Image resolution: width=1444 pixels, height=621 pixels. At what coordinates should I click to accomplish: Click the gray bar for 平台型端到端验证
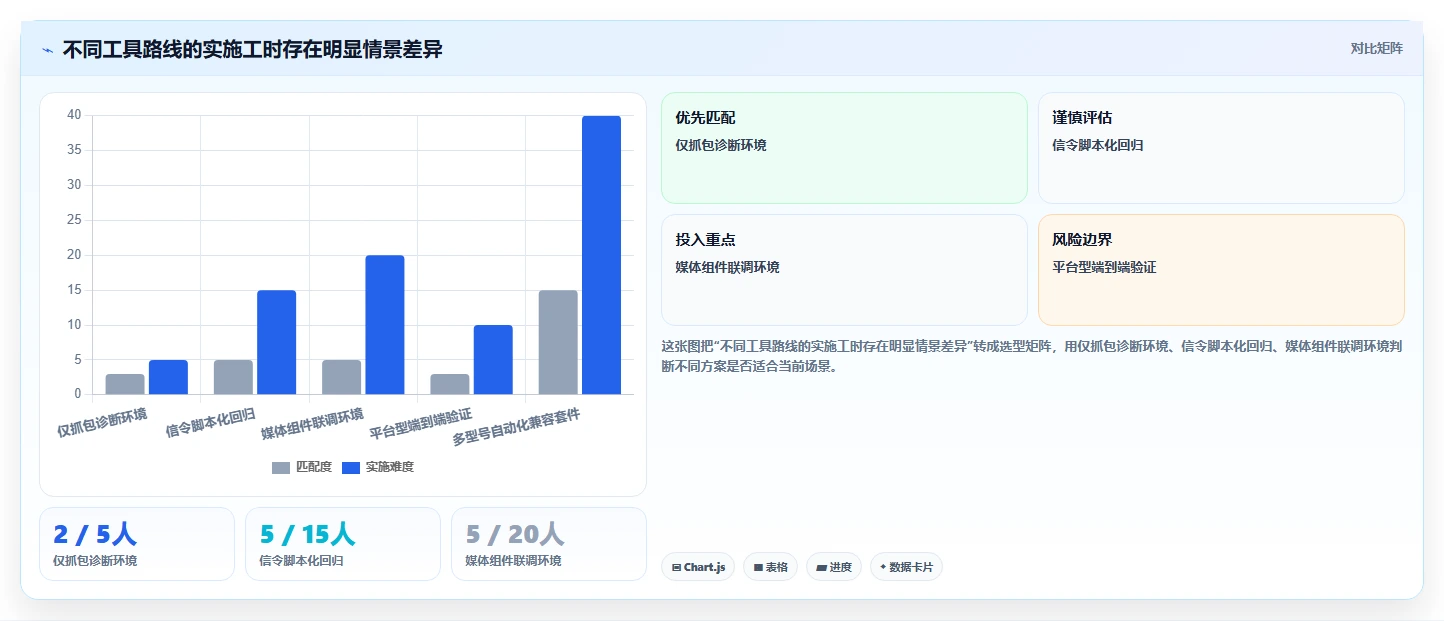click(x=450, y=384)
